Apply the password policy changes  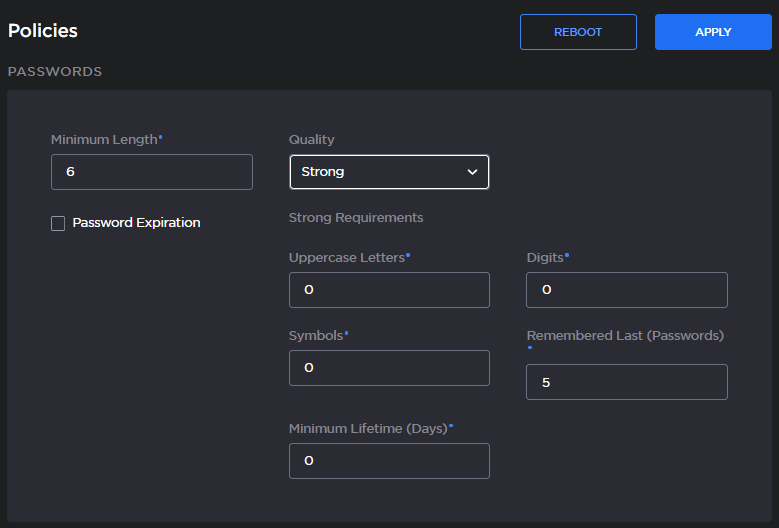click(713, 32)
